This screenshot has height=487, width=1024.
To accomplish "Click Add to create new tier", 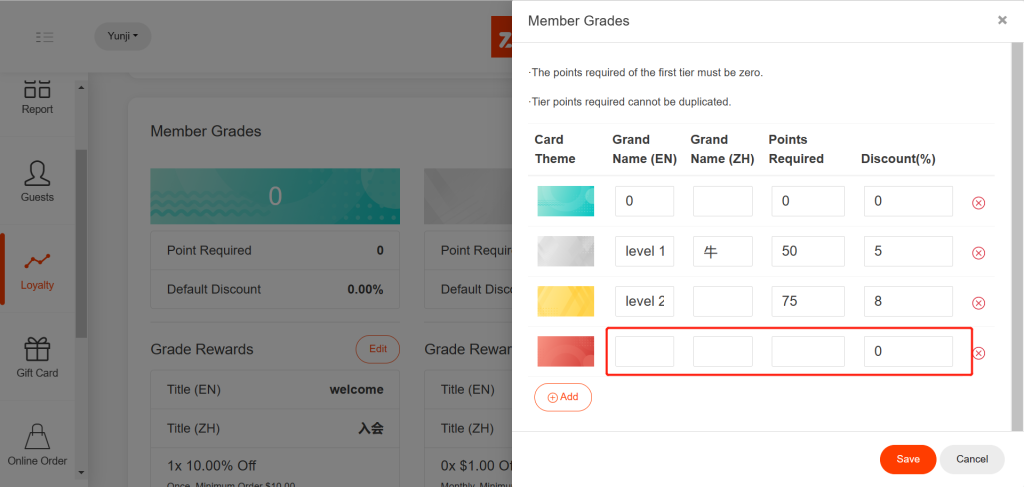I will (563, 397).
